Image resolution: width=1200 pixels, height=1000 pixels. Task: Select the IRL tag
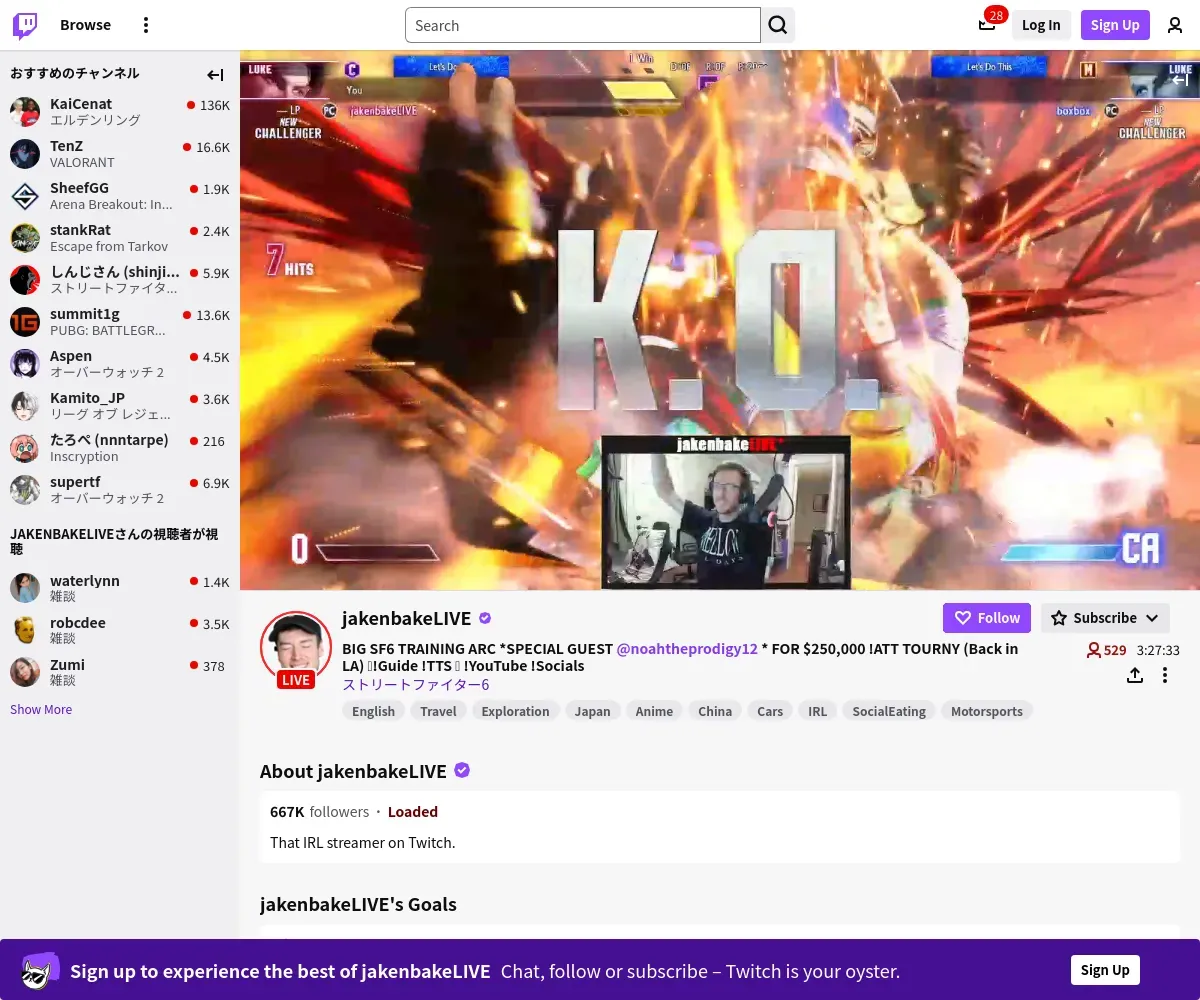pyautogui.click(x=818, y=711)
